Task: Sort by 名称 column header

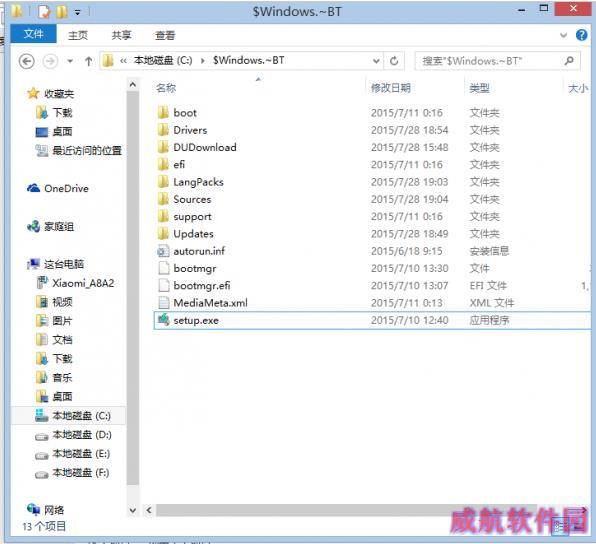Action: (x=166, y=88)
